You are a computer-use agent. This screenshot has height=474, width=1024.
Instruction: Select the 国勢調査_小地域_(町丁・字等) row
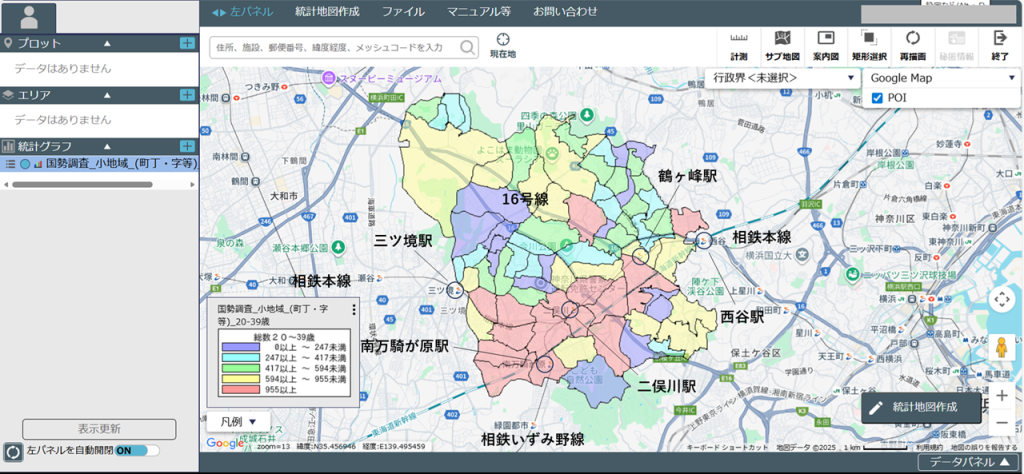point(99,163)
